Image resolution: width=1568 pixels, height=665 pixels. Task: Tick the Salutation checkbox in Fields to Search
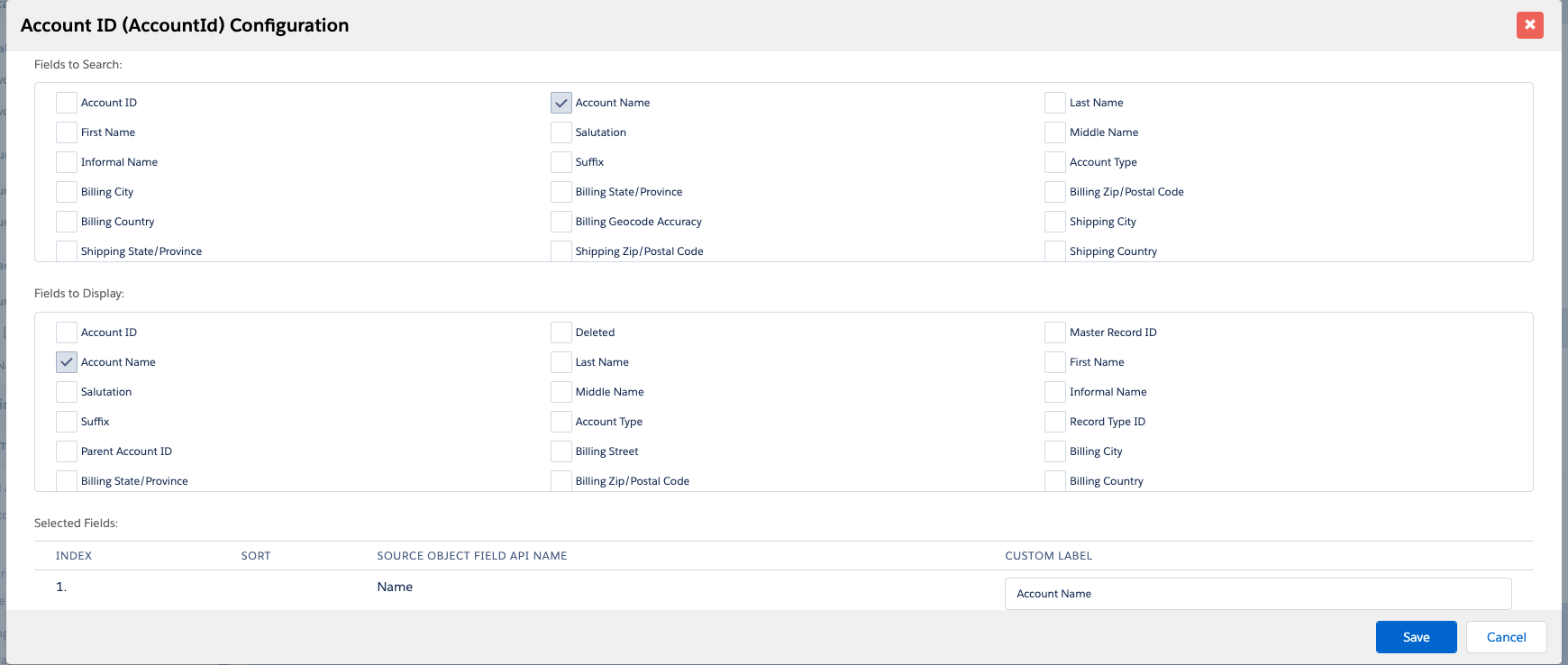pyautogui.click(x=561, y=132)
